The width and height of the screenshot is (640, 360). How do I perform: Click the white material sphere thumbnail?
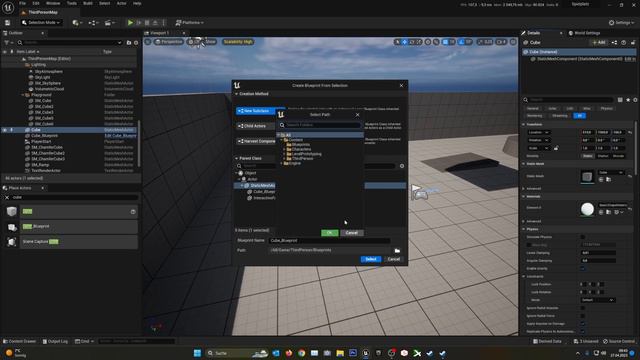coord(587,209)
